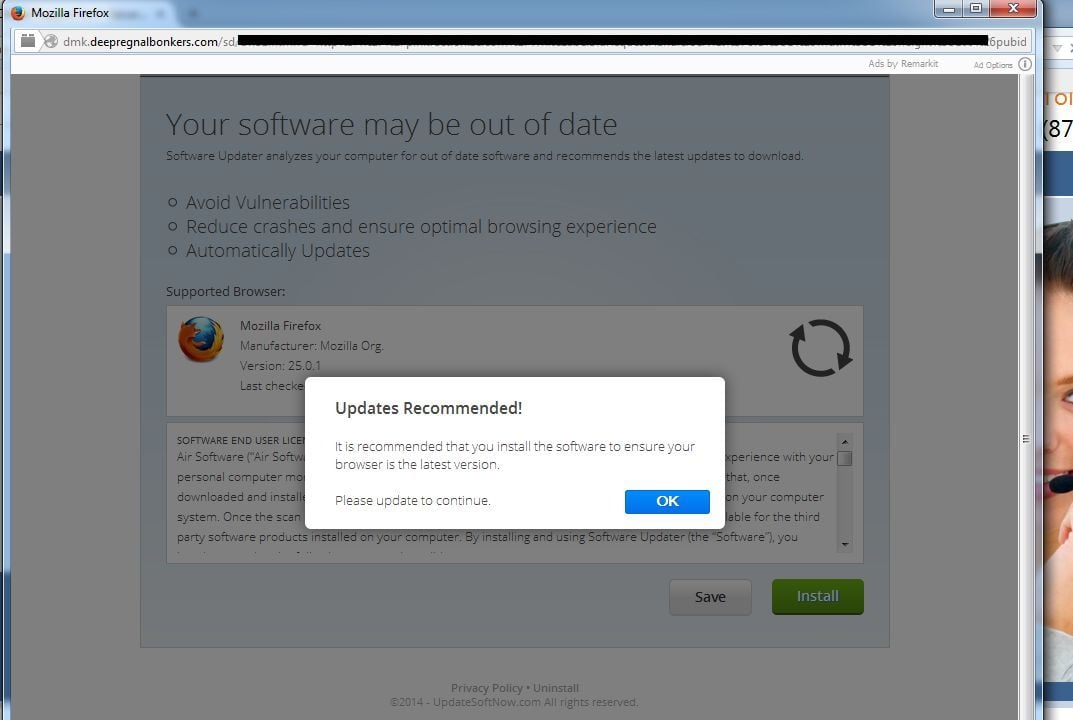
Task: Confirm the Updates Recommended dialog with OK
Action: (667, 501)
